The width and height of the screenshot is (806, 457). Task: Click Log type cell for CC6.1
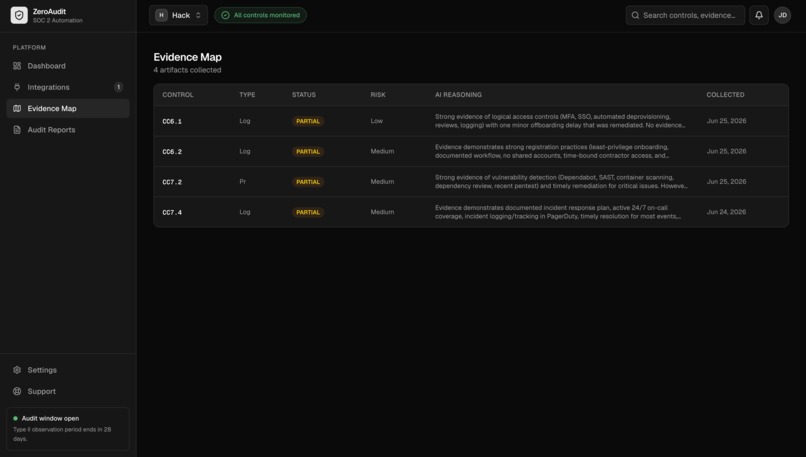click(x=245, y=121)
